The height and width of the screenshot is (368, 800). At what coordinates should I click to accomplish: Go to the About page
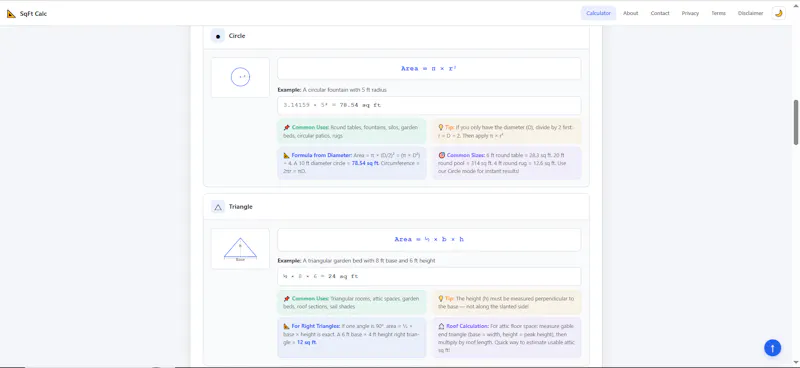tap(631, 13)
